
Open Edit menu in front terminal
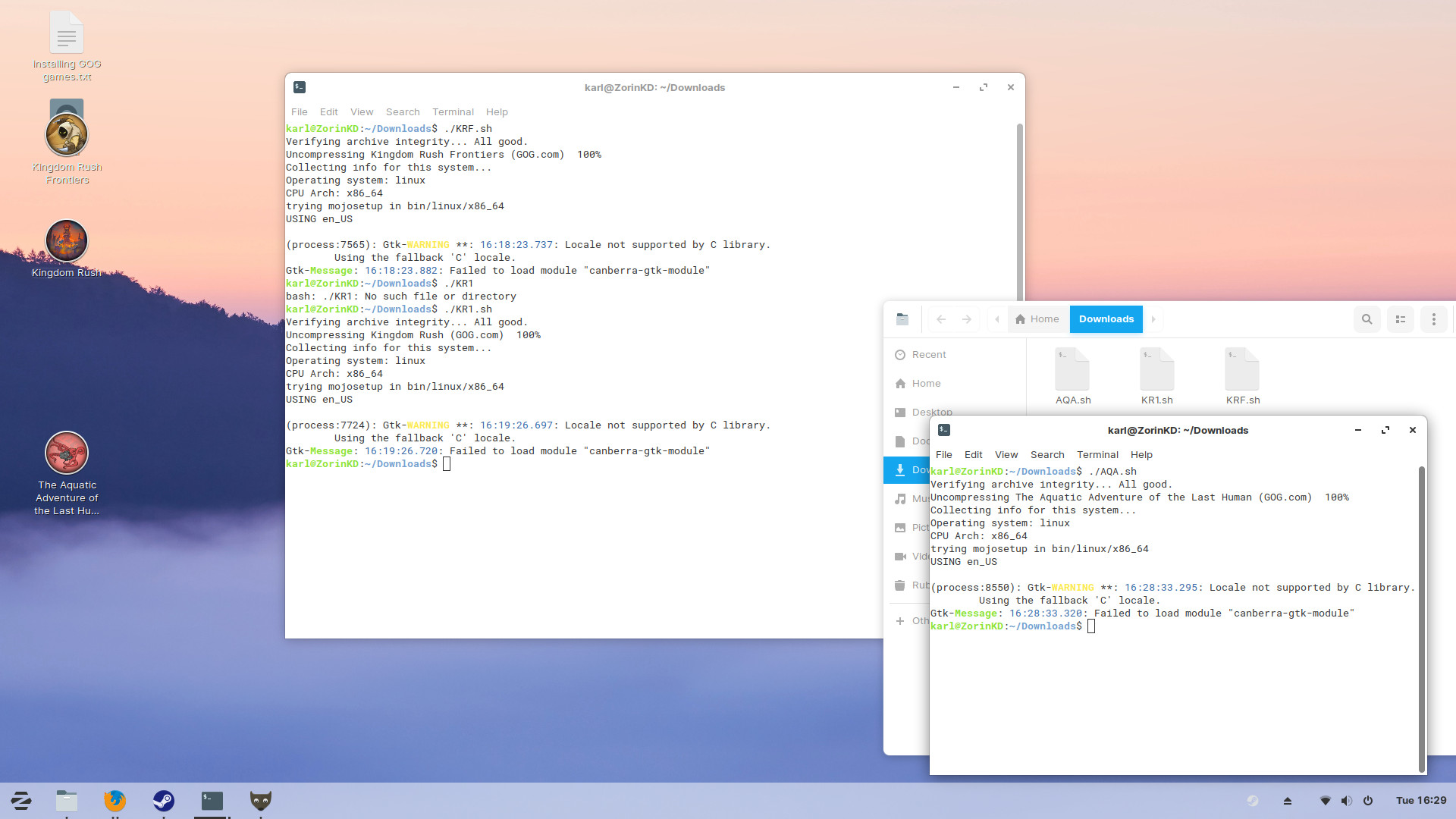[x=974, y=454]
